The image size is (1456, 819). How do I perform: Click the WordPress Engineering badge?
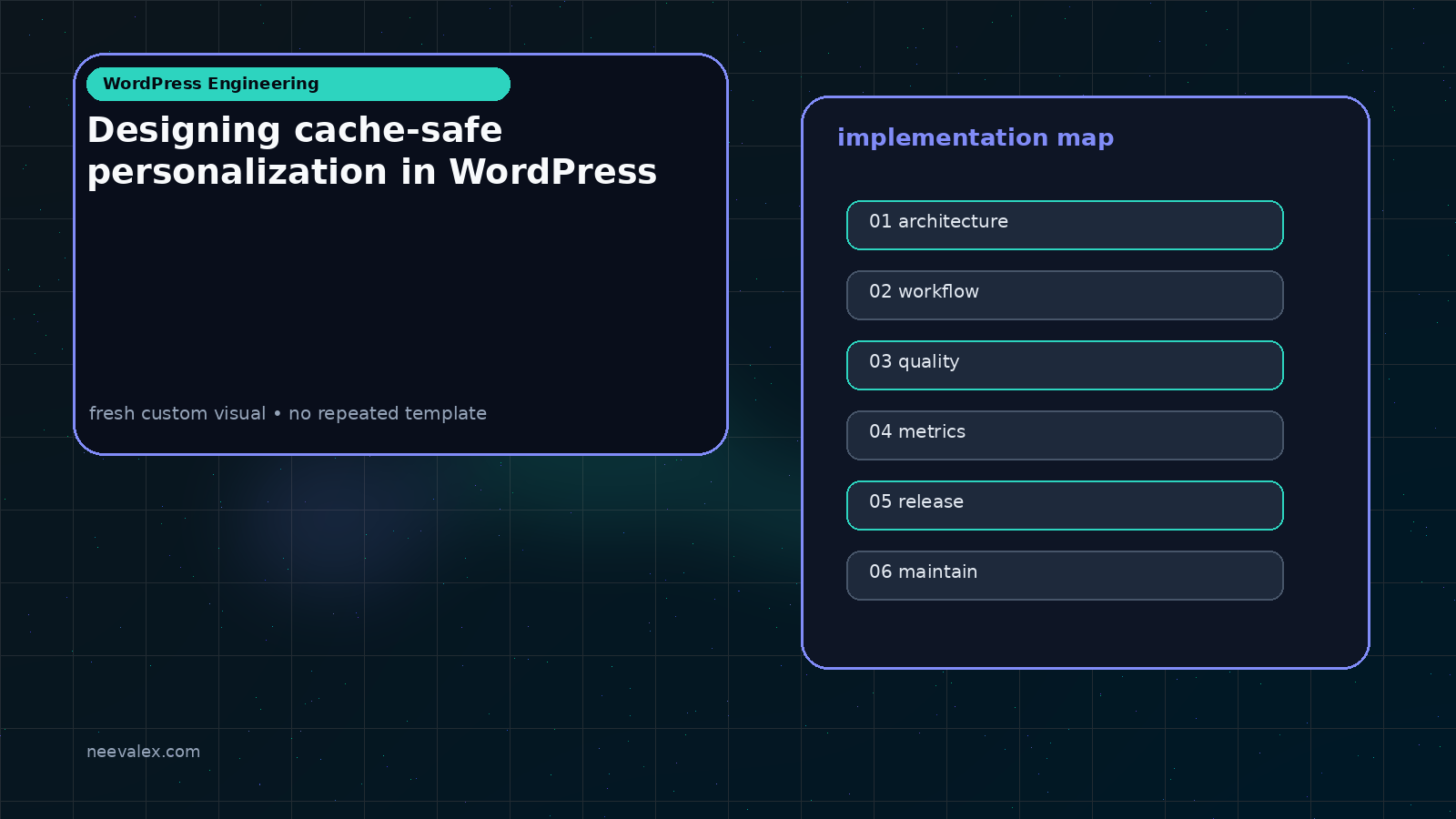pos(298,84)
